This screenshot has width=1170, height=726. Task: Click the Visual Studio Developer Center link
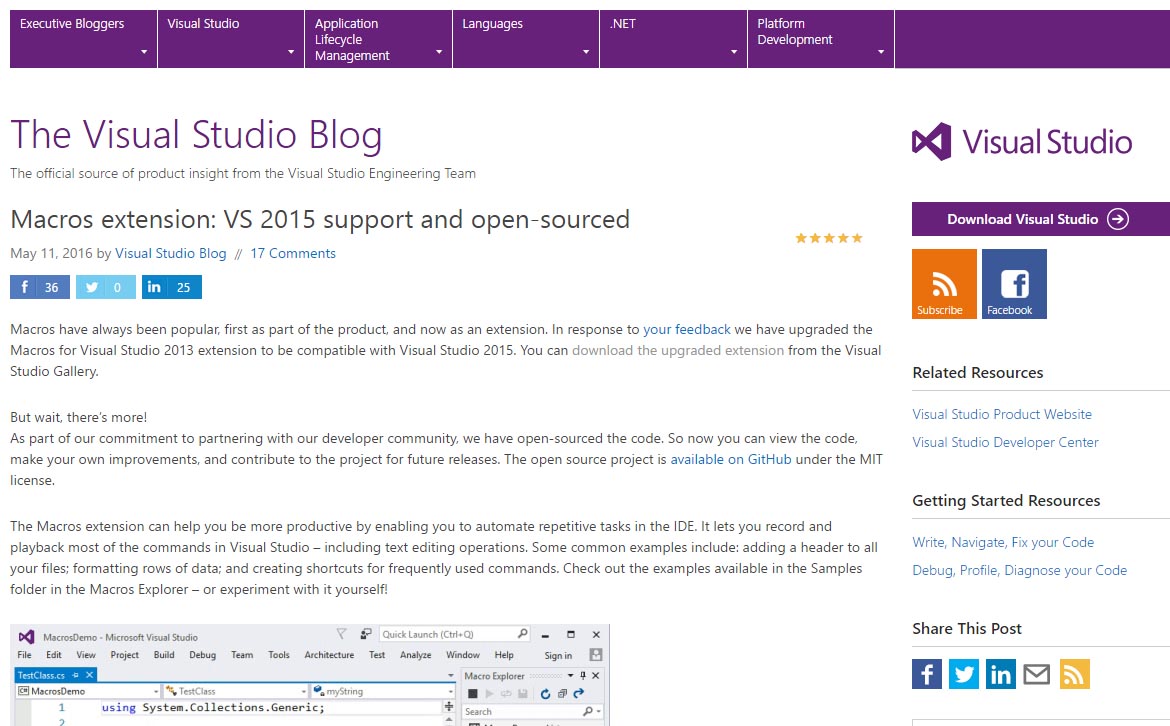coord(1005,441)
